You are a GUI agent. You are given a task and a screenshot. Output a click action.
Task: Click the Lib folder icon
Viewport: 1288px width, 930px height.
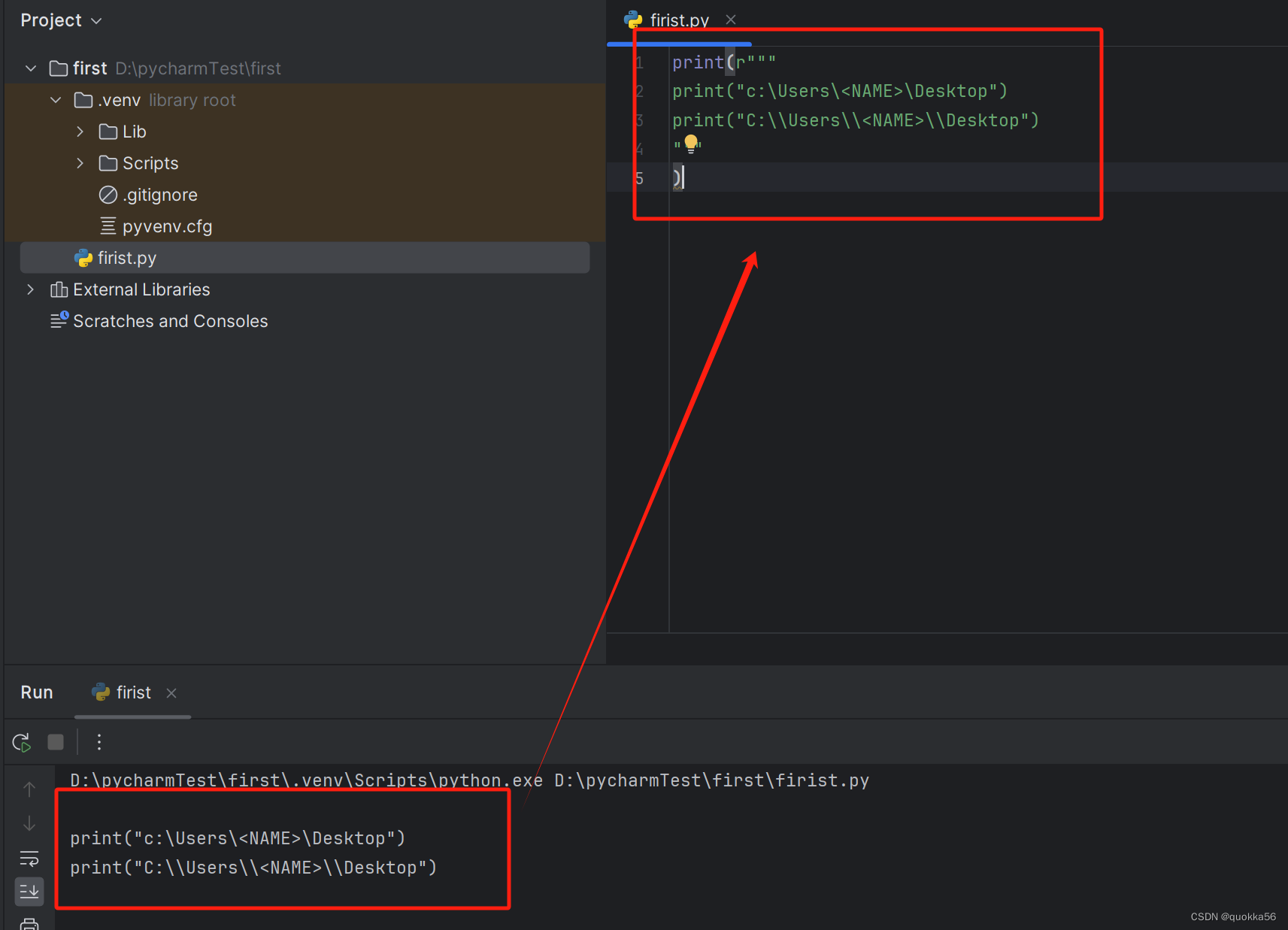coord(108,132)
